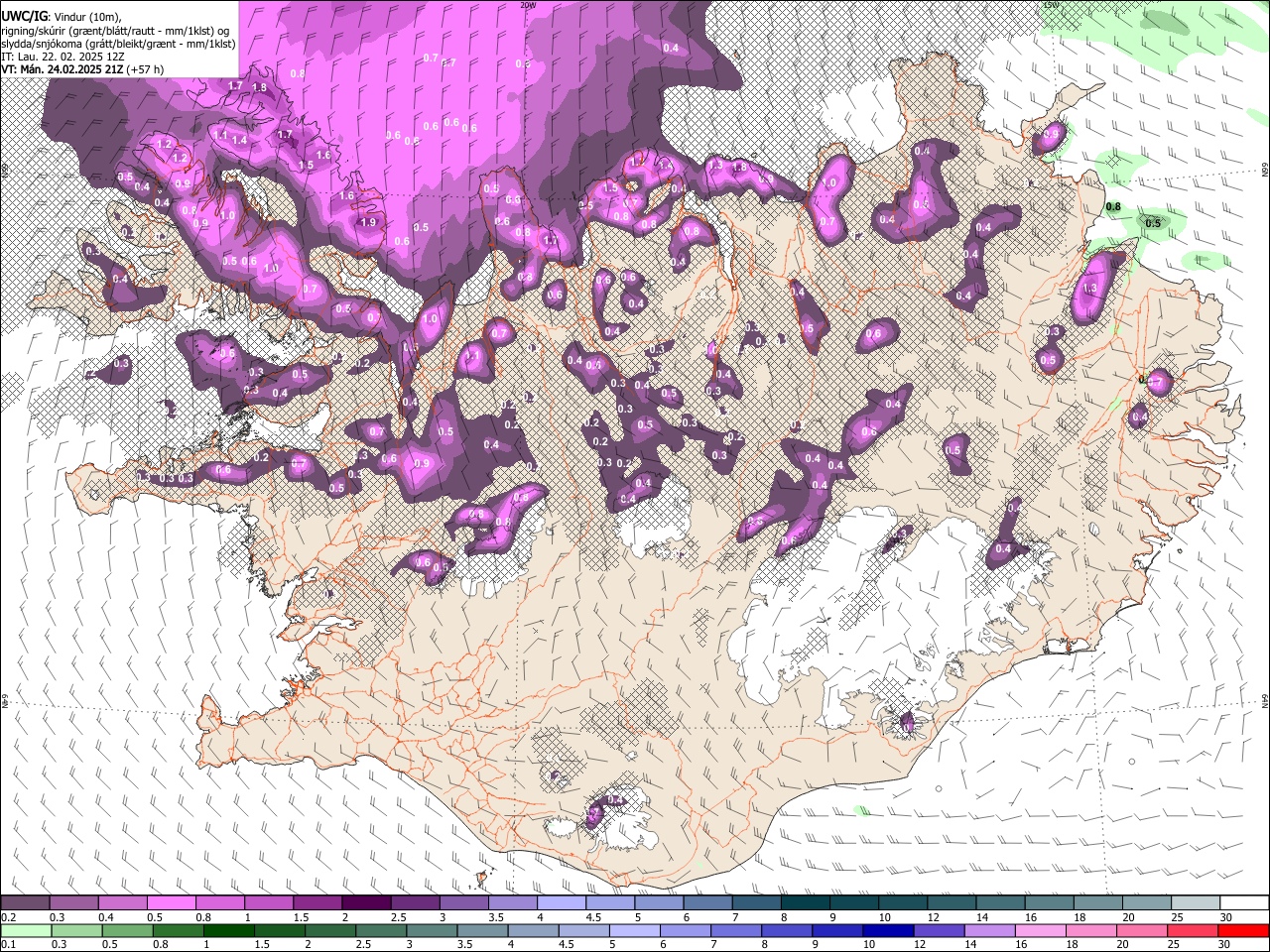Click the '15W' longitude label at top
Image resolution: width=1270 pixels, height=952 pixels.
pos(1051,5)
